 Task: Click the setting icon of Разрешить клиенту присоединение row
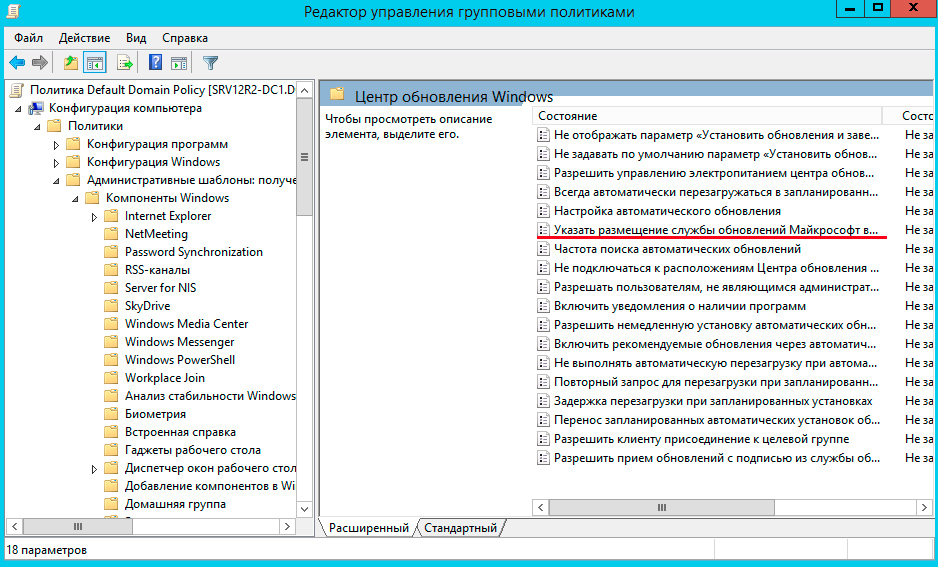coord(543,439)
